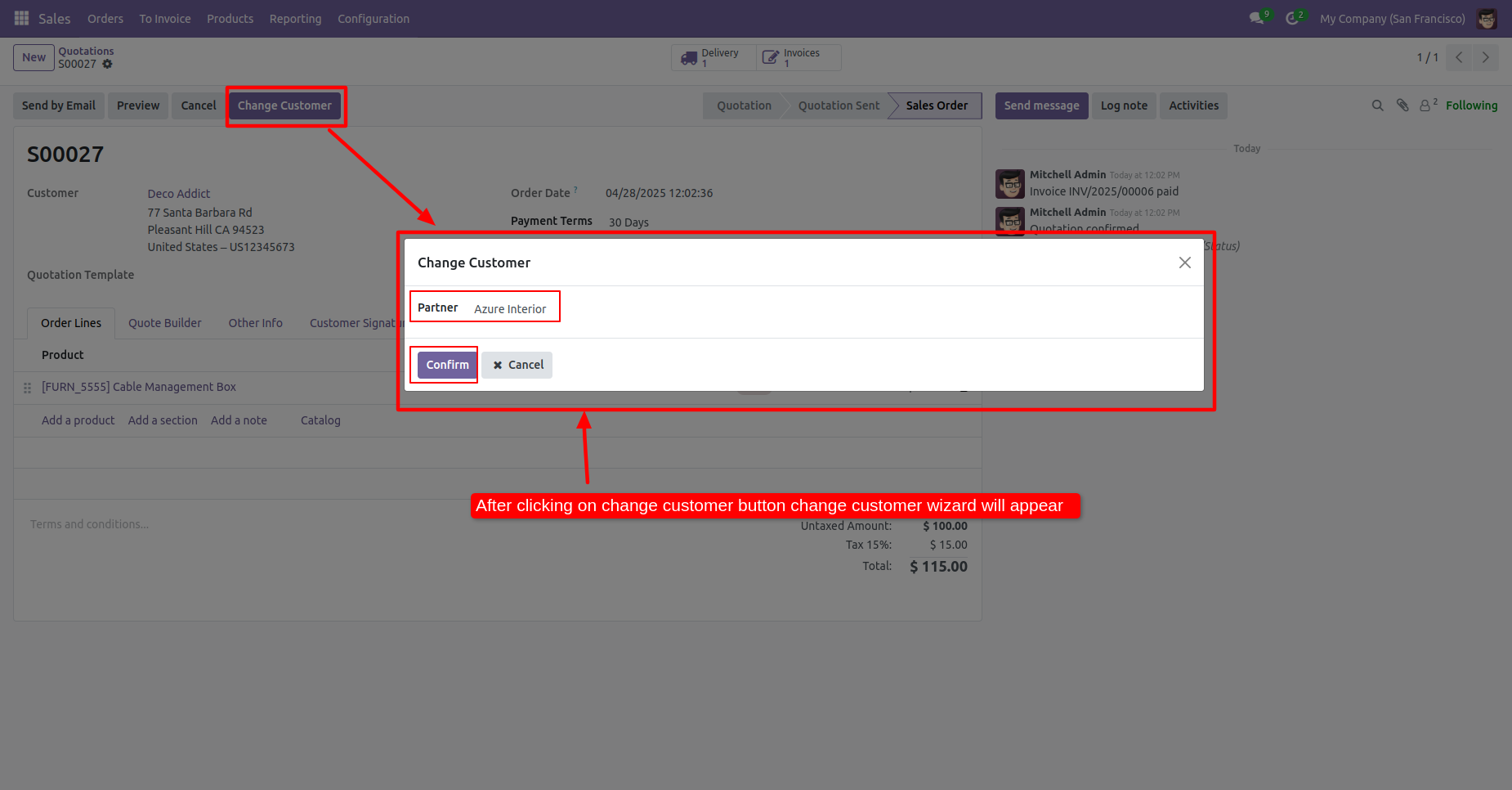Viewport: 1512px width, 790px height.
Task: Open the activities clock icon in top bar
Action: coord(1292,18)
